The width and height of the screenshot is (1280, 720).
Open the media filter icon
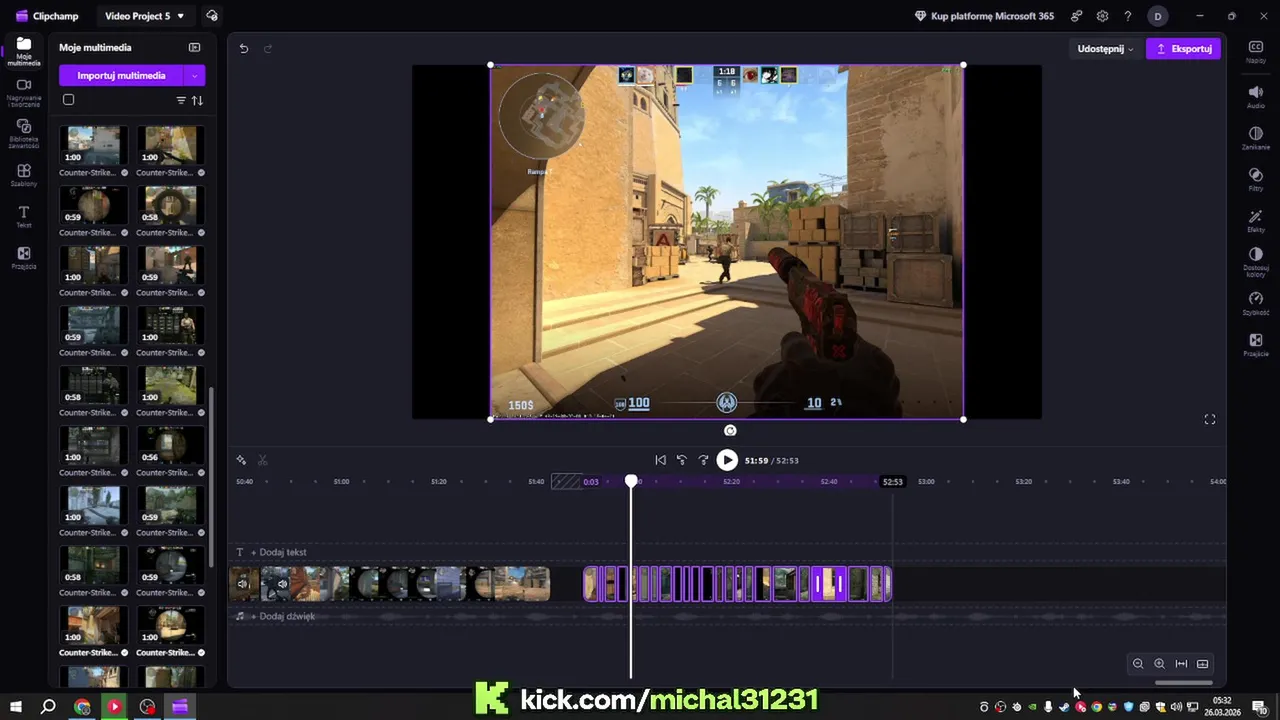181,101
